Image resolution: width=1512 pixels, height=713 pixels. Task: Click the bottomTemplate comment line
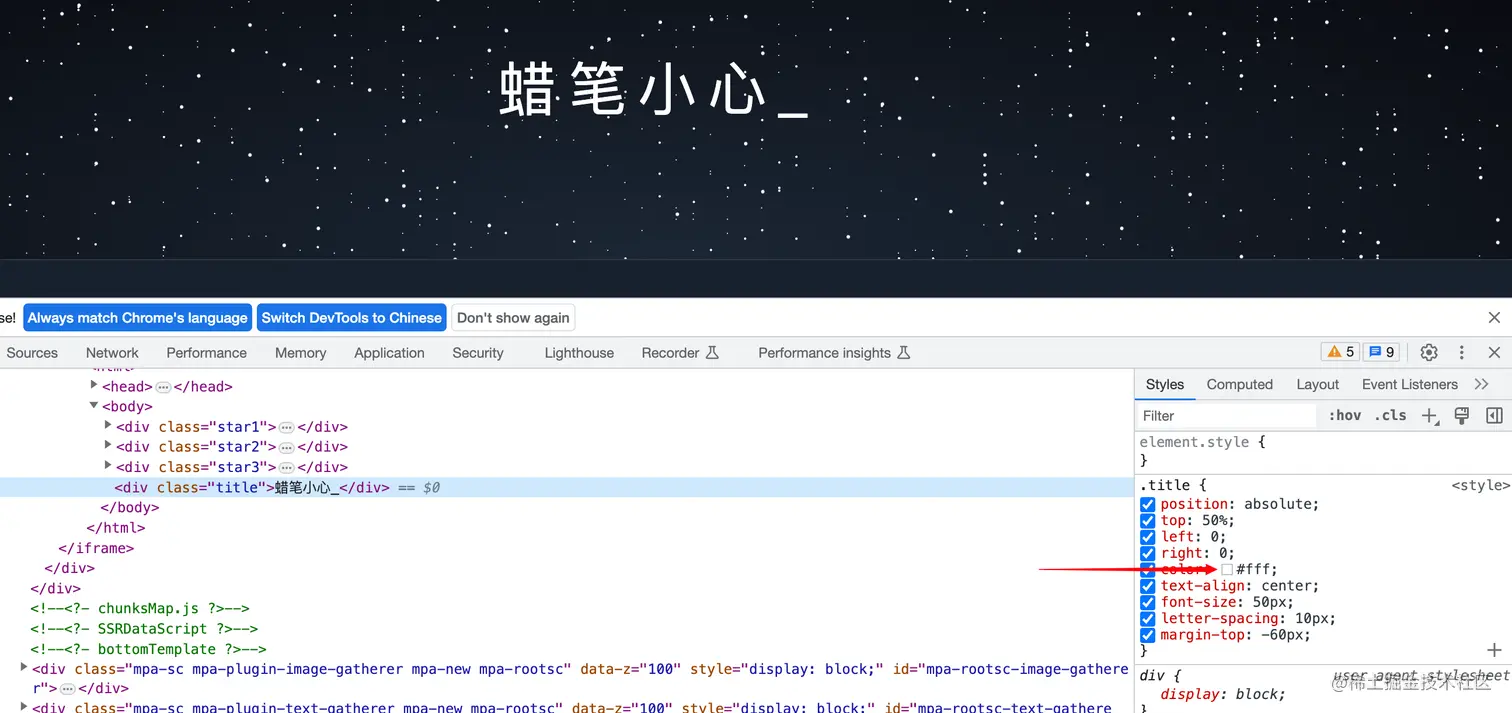[148, 649]
